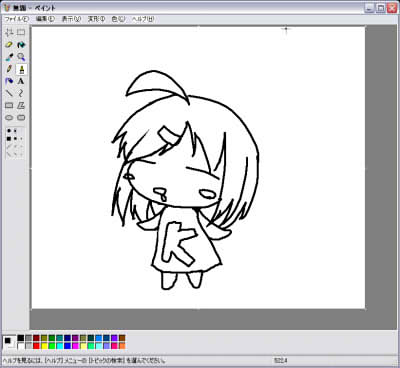The height and width of the screenshot is (368, 400).
Task: Choose the Eraser tool
Action: pos(9,45)
